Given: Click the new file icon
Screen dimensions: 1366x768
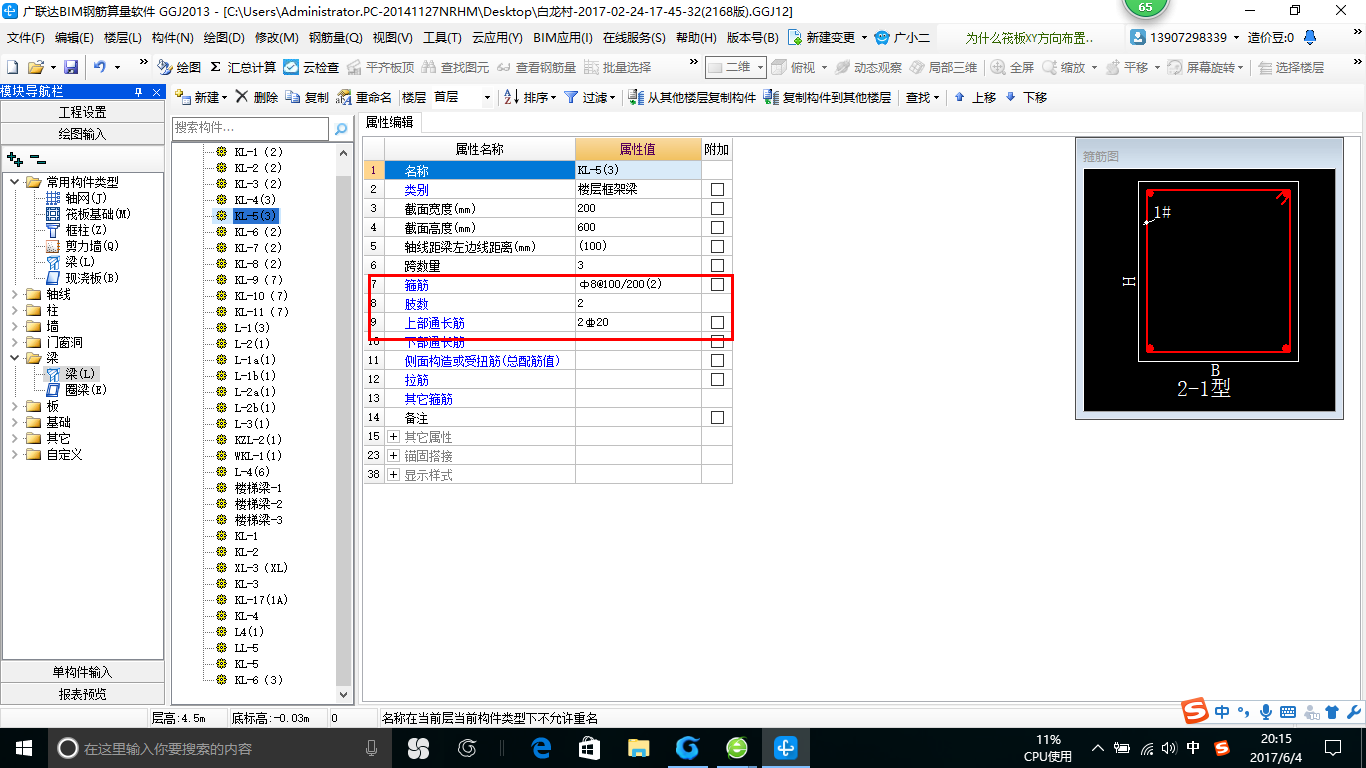Looking at the screenshot, I should click(13, 67).
